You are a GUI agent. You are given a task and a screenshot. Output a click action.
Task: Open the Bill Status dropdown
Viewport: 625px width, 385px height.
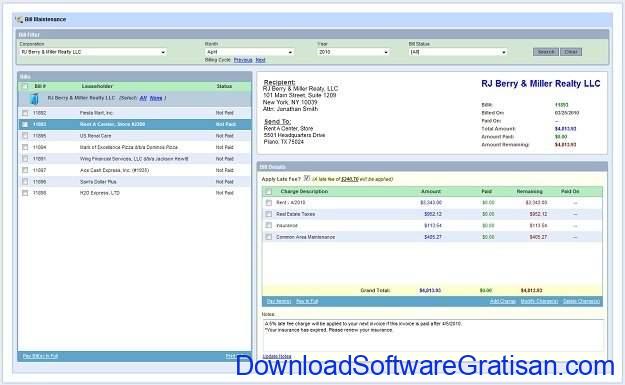tap(458, 52)
